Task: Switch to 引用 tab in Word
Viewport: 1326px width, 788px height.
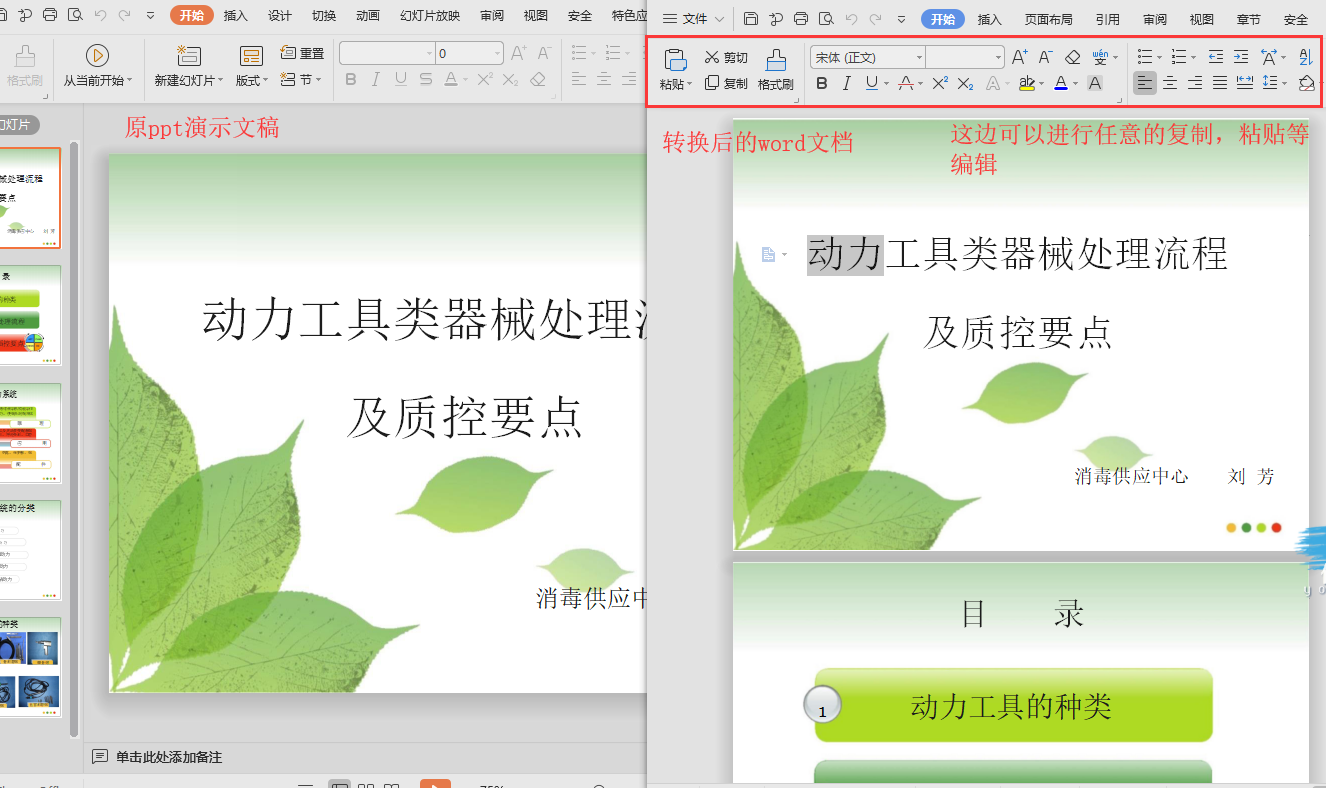Action: (x=1107, y=19)
